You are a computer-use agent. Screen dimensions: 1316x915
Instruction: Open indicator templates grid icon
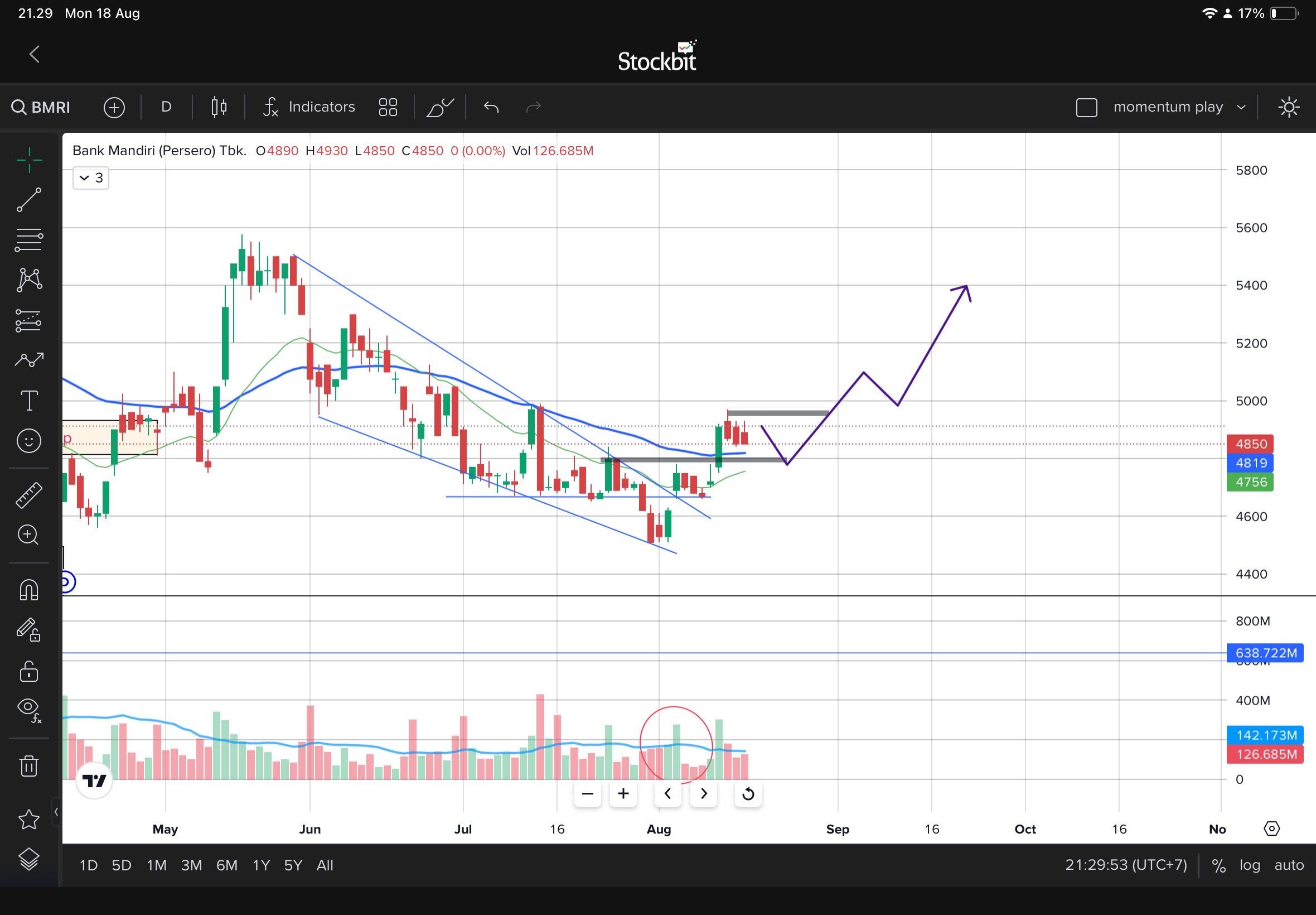tap(388, 107)
